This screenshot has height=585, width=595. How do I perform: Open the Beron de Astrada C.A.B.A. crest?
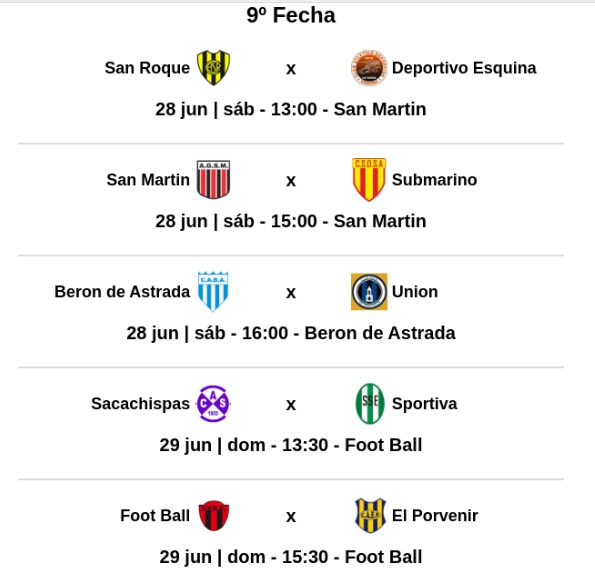click(213, 291)
